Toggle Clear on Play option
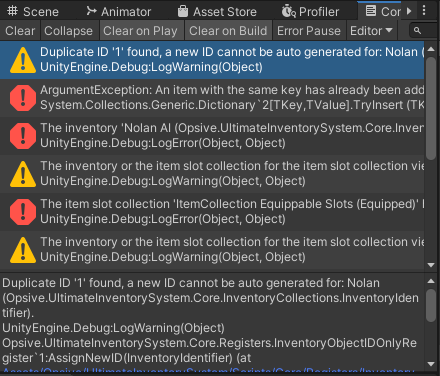This screenshot has height=376, width=440. point(140,31)
